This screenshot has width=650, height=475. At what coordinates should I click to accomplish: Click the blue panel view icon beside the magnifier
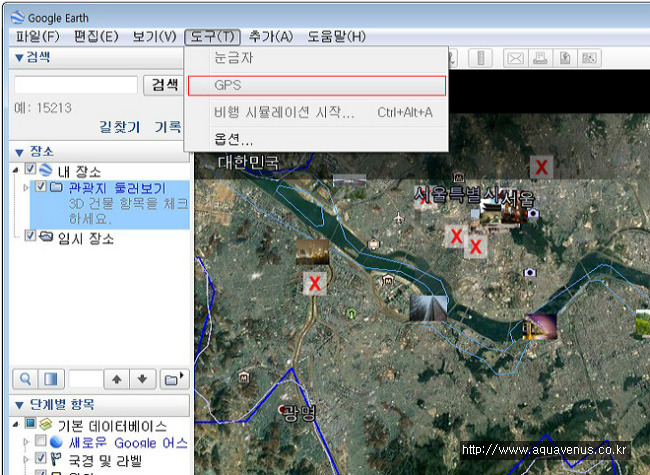51,379
